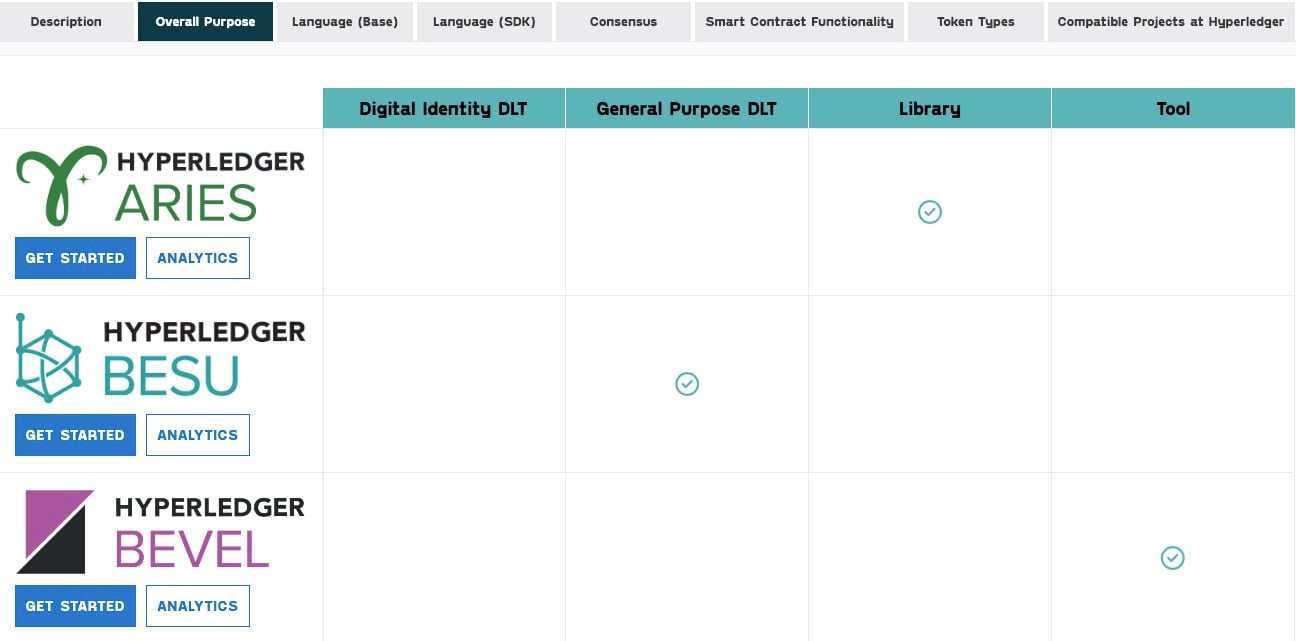Click the Digital Identity DLT column header
This screenshot has width=1296, height=641.
click(x=444, y=109)
